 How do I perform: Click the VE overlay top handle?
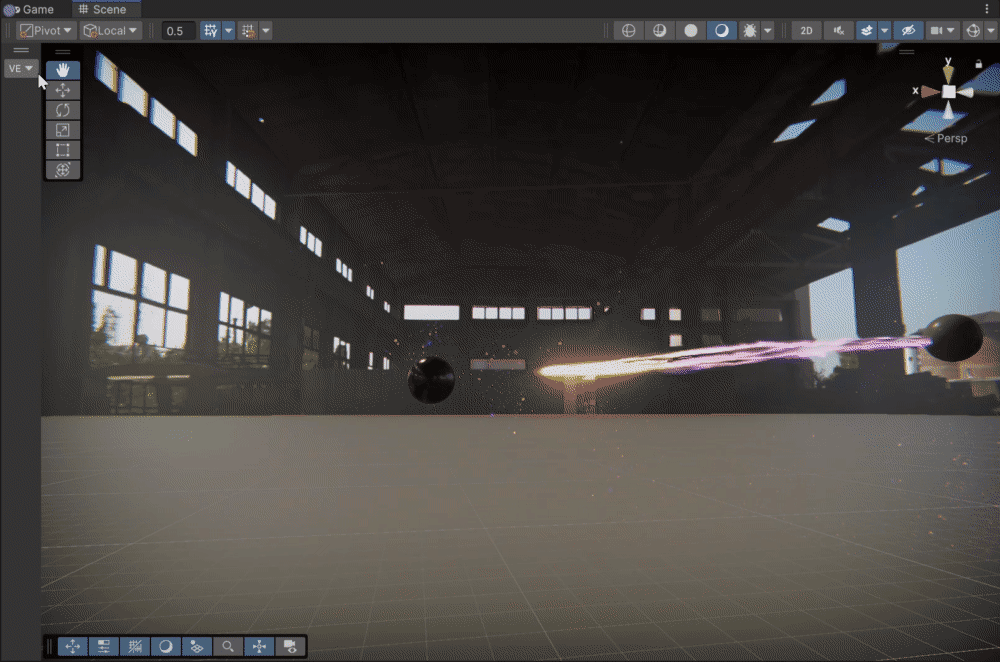[20, 50]
